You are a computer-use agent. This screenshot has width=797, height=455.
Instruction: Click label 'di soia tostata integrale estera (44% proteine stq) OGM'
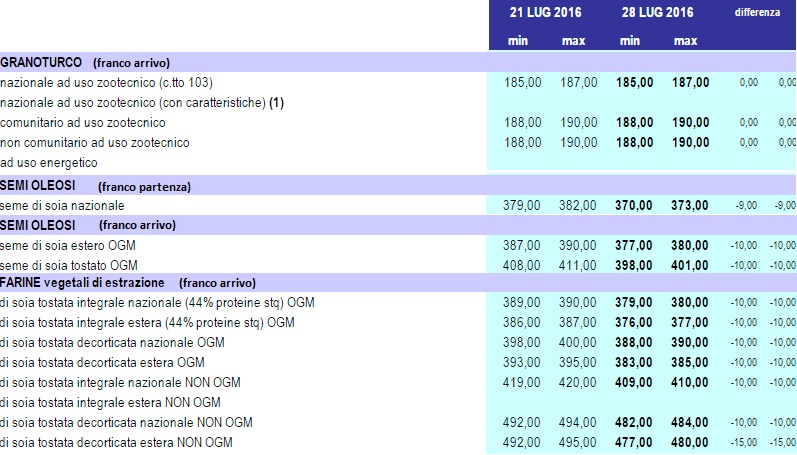click(147, 322)
